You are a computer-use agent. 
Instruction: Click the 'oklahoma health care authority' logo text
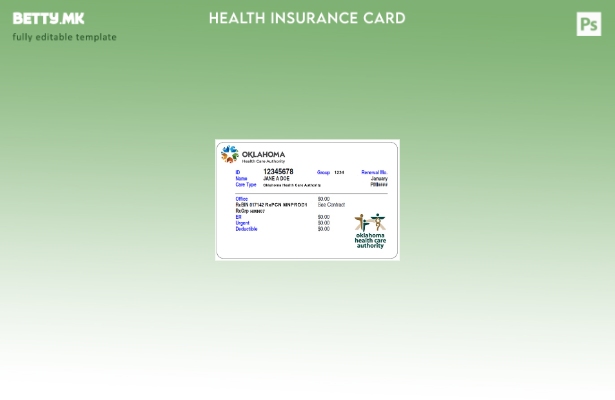[x=370, y=241]
